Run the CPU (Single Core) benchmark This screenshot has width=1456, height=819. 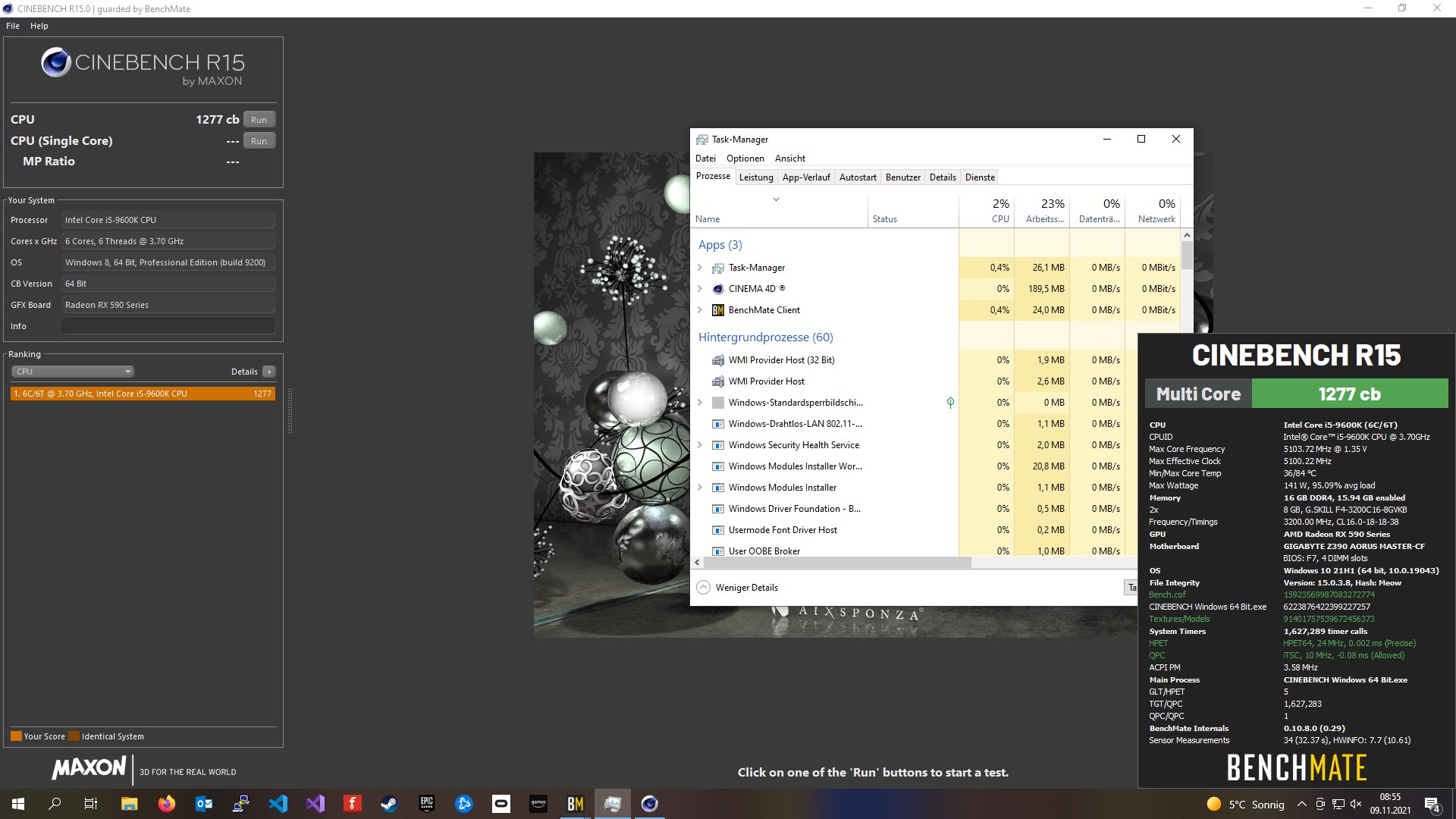click(259, 141)
